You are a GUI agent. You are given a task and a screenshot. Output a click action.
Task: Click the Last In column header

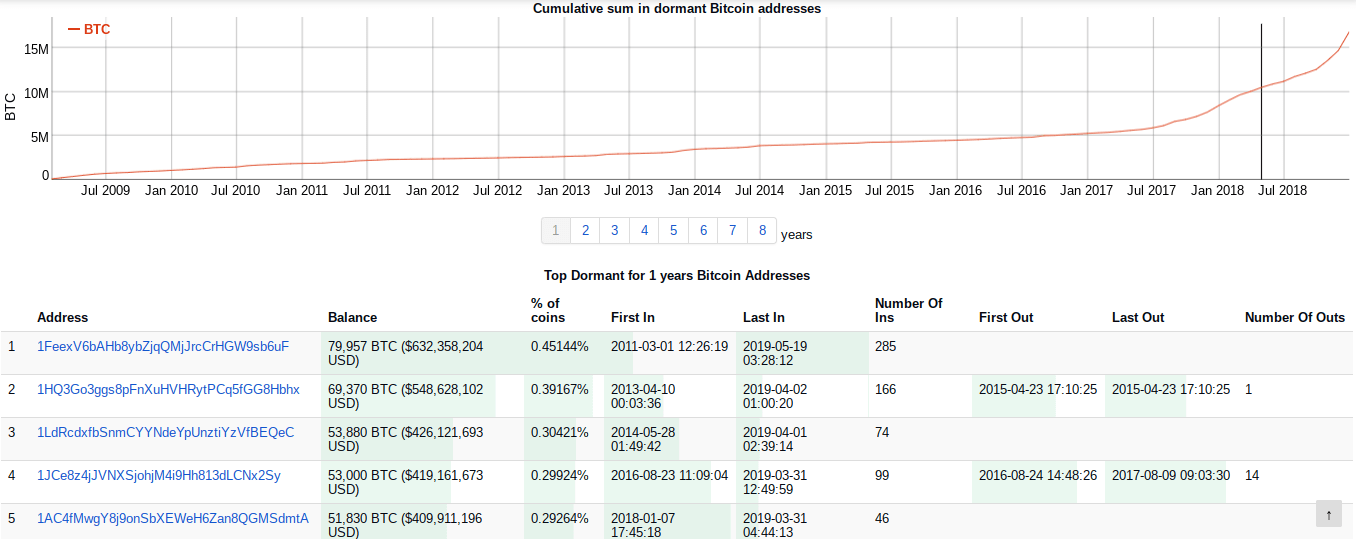point(763,318)
